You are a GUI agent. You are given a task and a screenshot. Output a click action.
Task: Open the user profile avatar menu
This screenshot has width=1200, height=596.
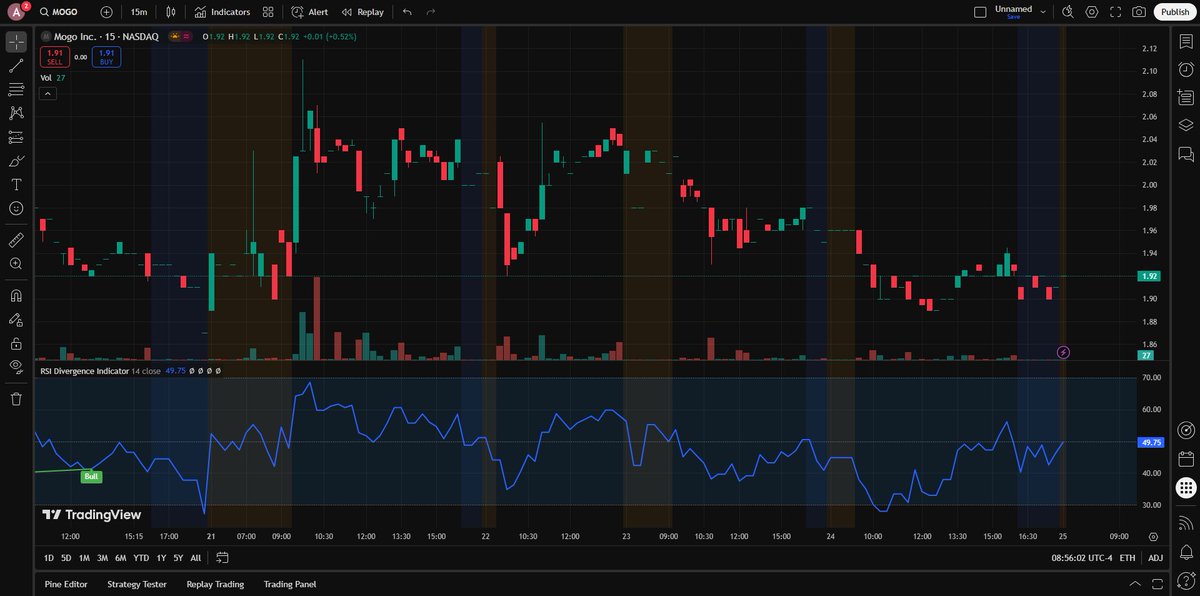point(16,12)
